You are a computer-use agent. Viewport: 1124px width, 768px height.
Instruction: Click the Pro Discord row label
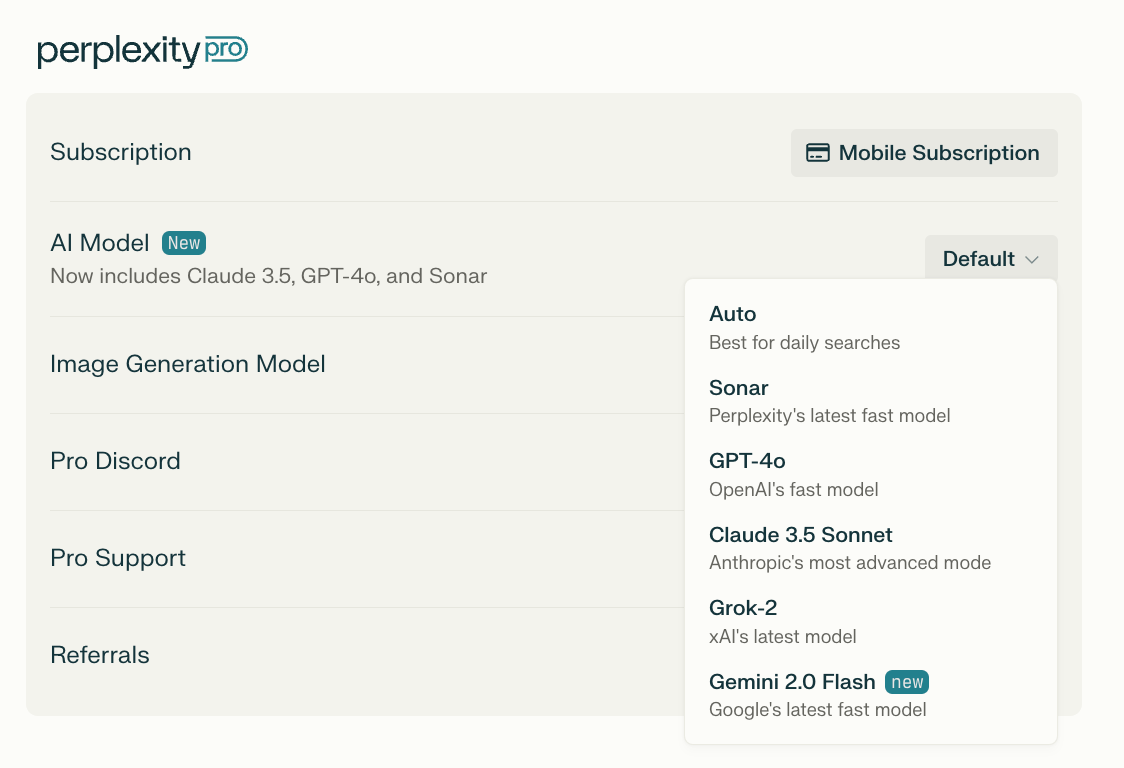pyautogui.click(x=115, y=461)
